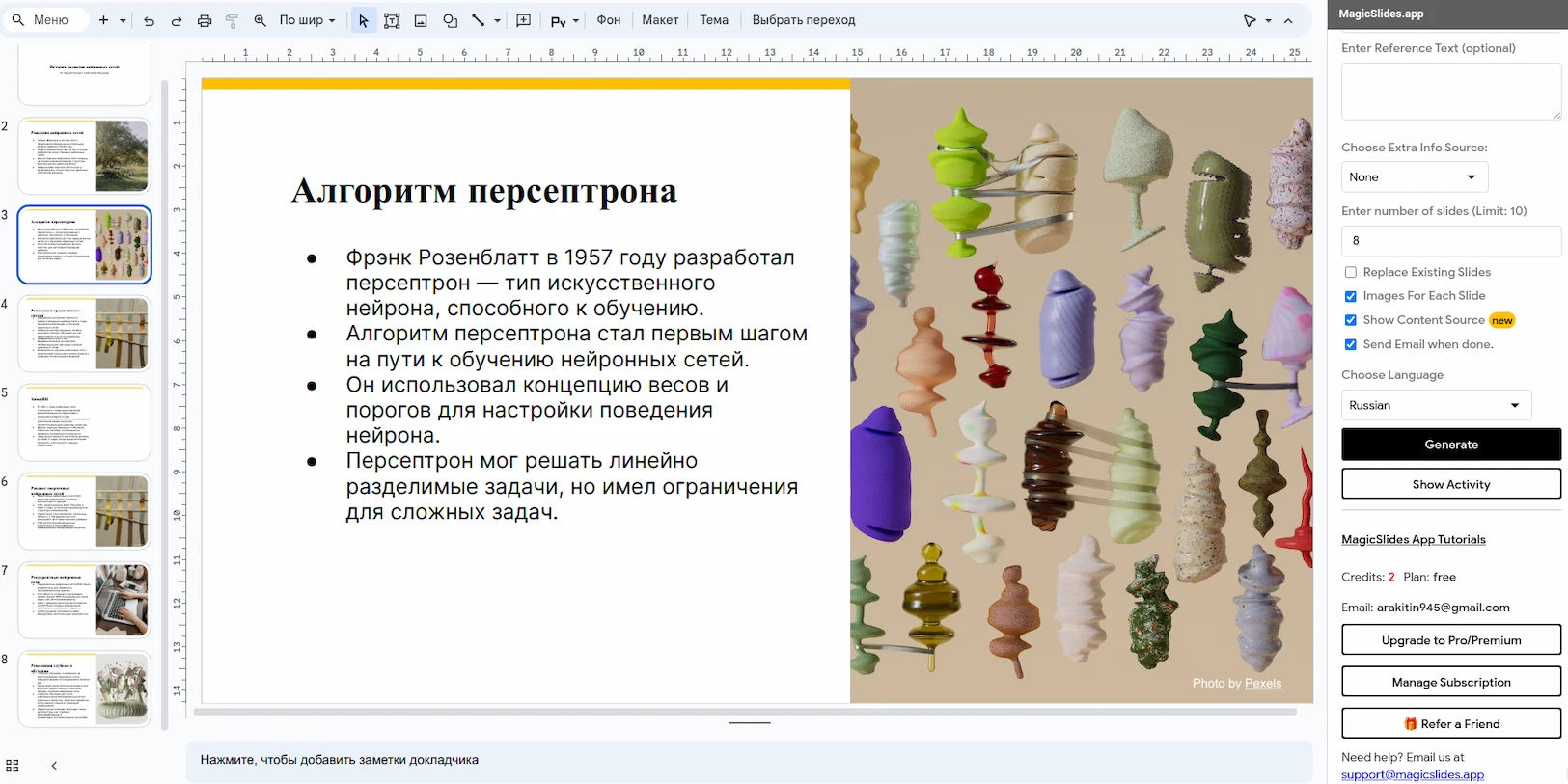Select slide 6 thumbnail
Screen dimensions: 1568x784
tap(85, 511)
